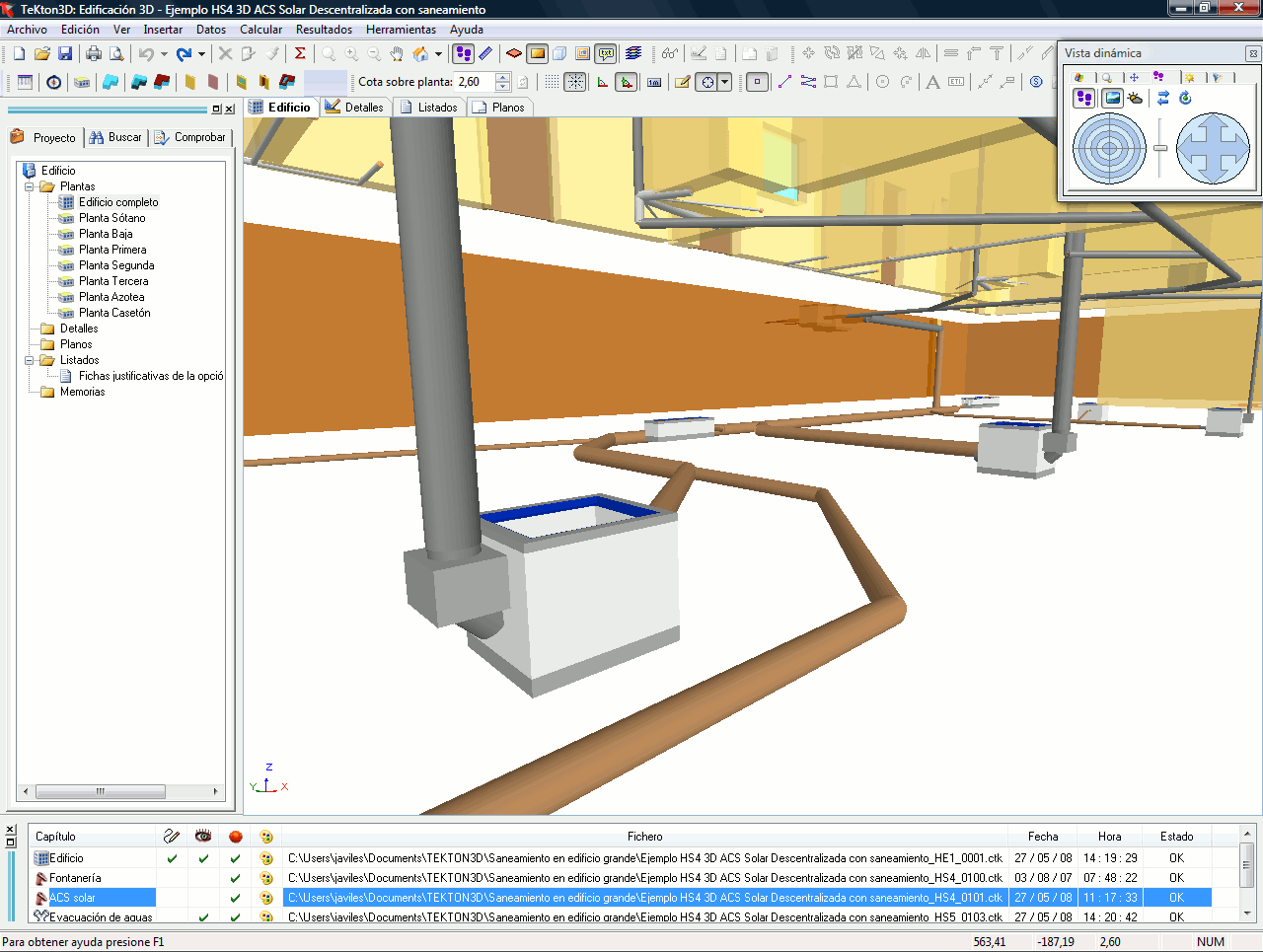Toggle the footprints walk mode icon
Image resolution: width=1263 pixels, height=952 pixels.
463,54
